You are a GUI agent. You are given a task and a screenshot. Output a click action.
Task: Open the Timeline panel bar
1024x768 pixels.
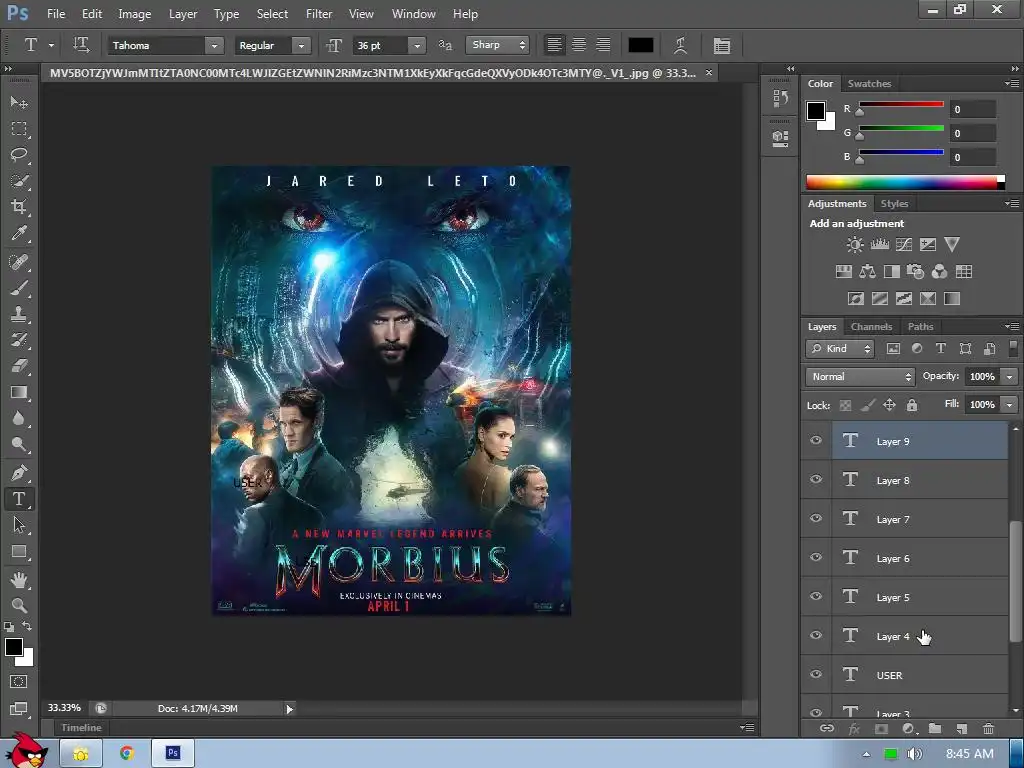point(81,728)
